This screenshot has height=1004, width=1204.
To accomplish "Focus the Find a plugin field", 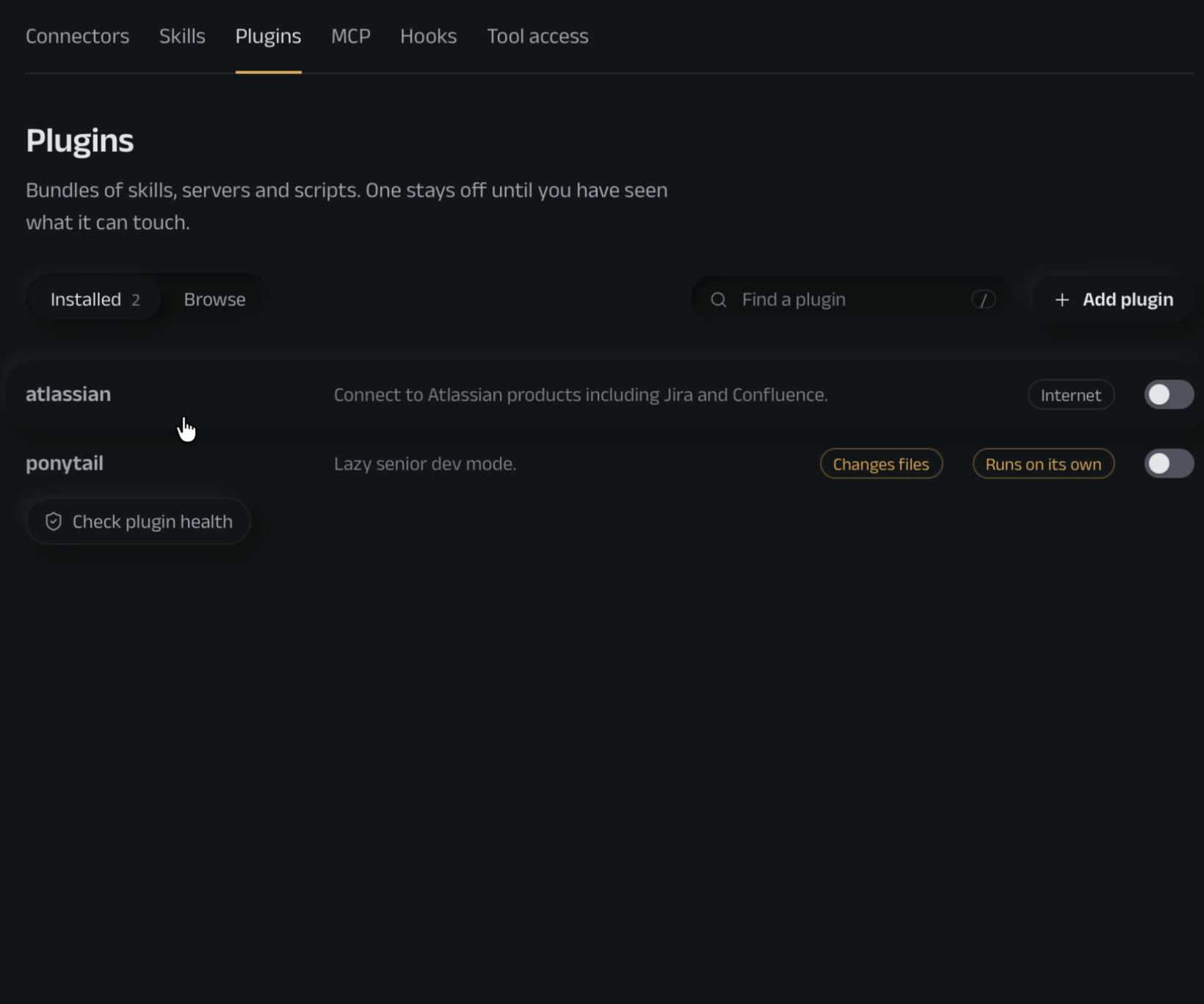I will click(852, 299).
